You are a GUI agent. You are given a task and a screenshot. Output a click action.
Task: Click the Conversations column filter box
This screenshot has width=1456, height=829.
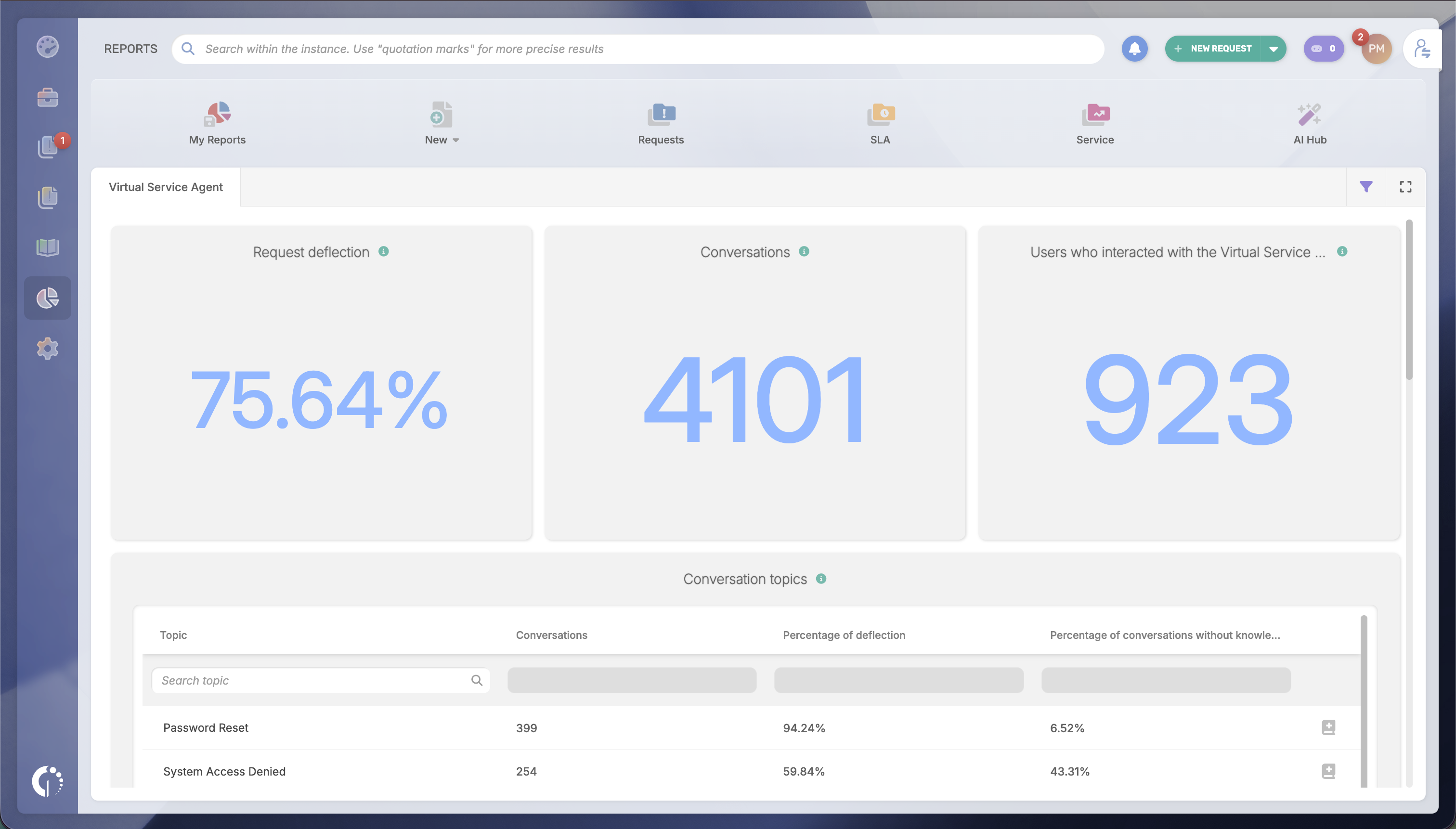coord(632,680)
